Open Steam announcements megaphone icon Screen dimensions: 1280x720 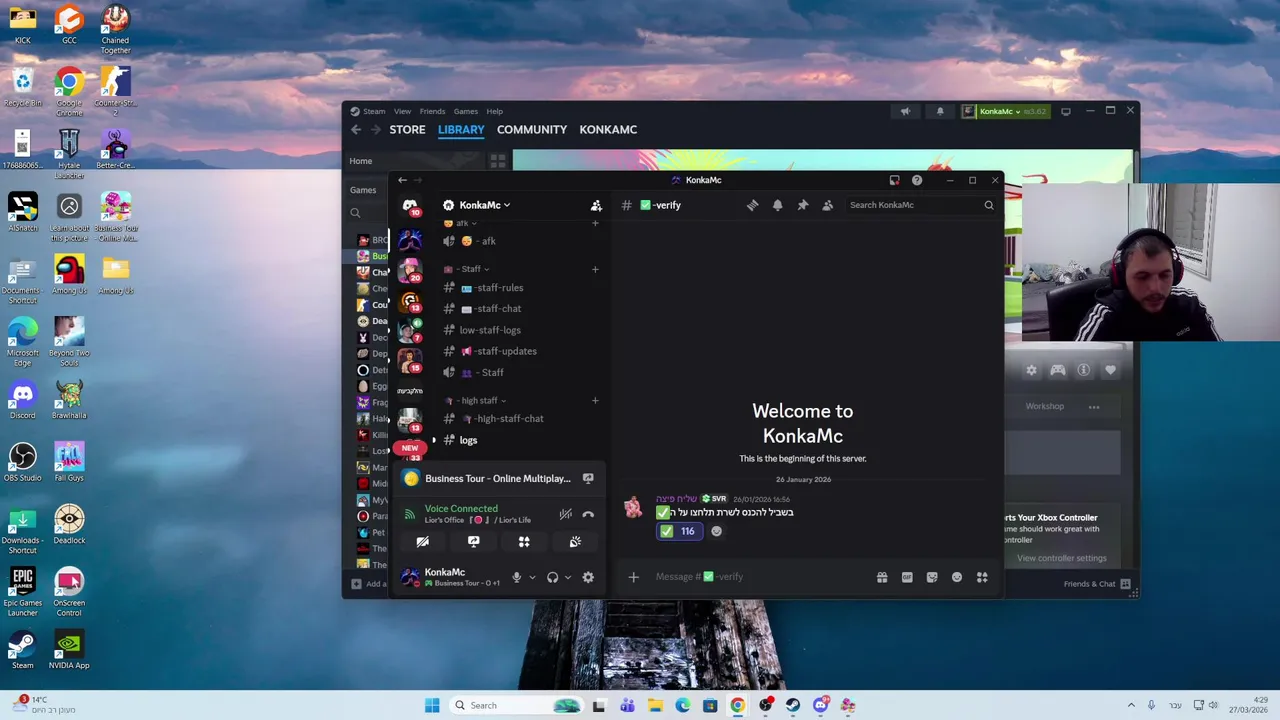(x=905, y=111)
